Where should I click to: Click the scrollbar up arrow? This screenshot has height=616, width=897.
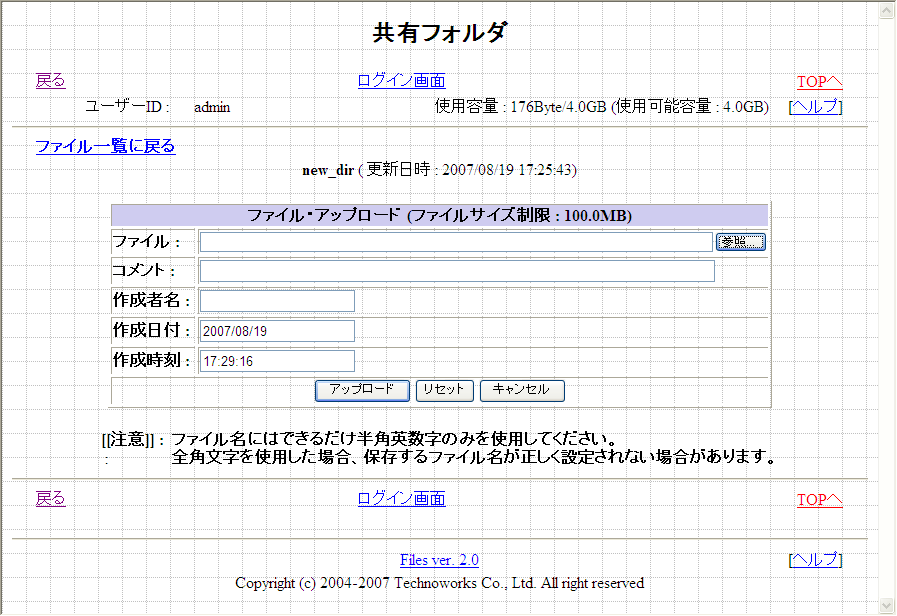pyautogui.click(x=886, y=10)
